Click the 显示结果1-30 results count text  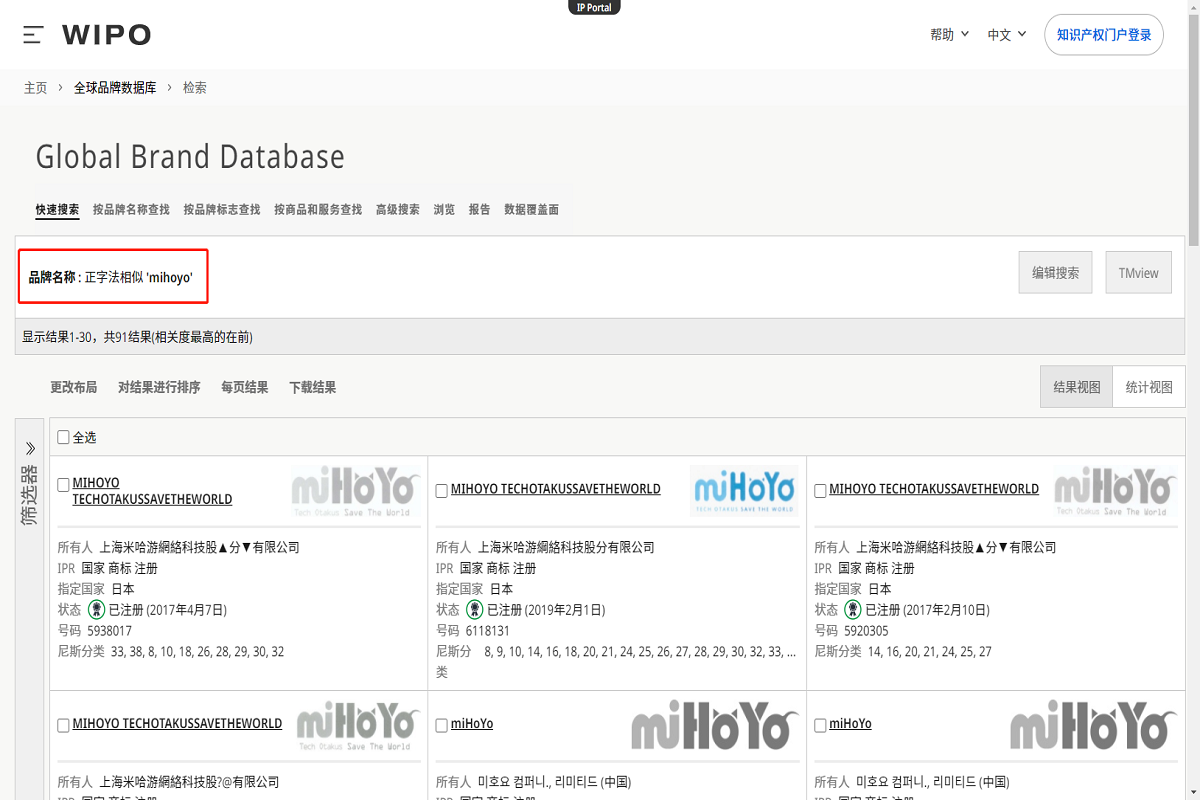[137, 337]
